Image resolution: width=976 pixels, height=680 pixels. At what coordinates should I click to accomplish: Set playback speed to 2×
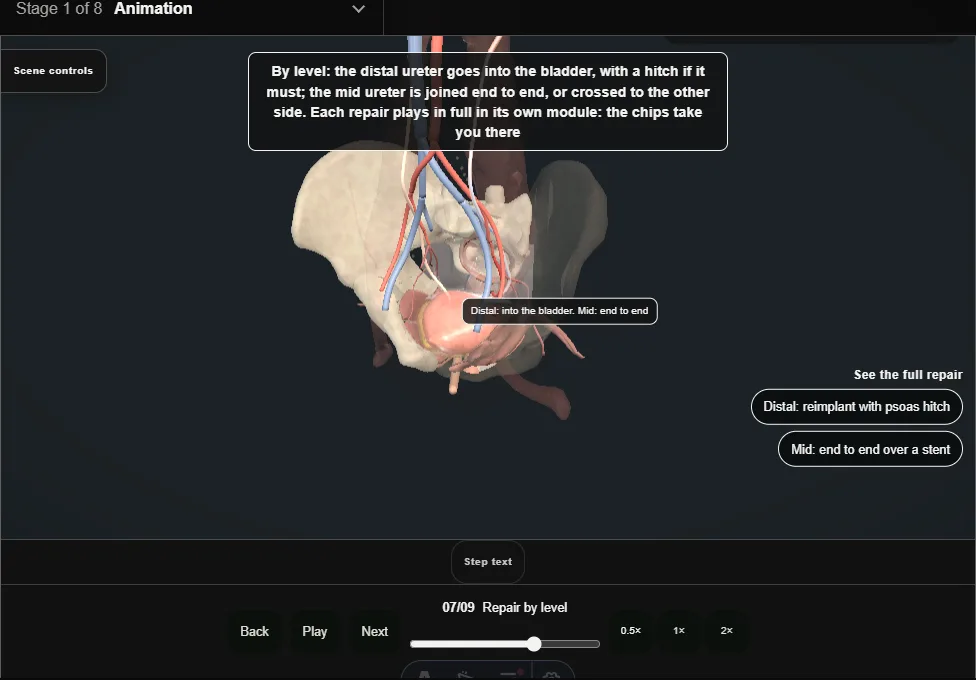726,631
